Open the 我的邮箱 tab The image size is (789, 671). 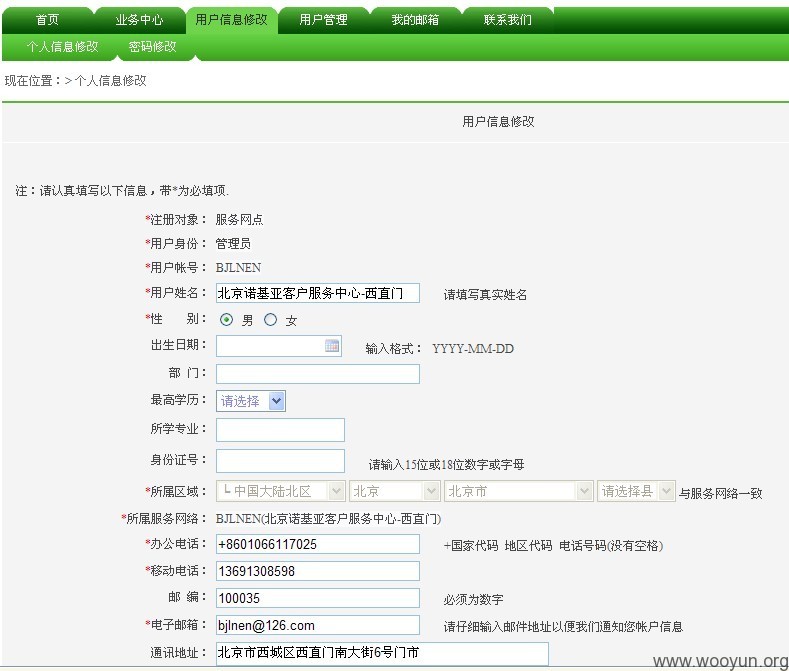coord(415,20)
